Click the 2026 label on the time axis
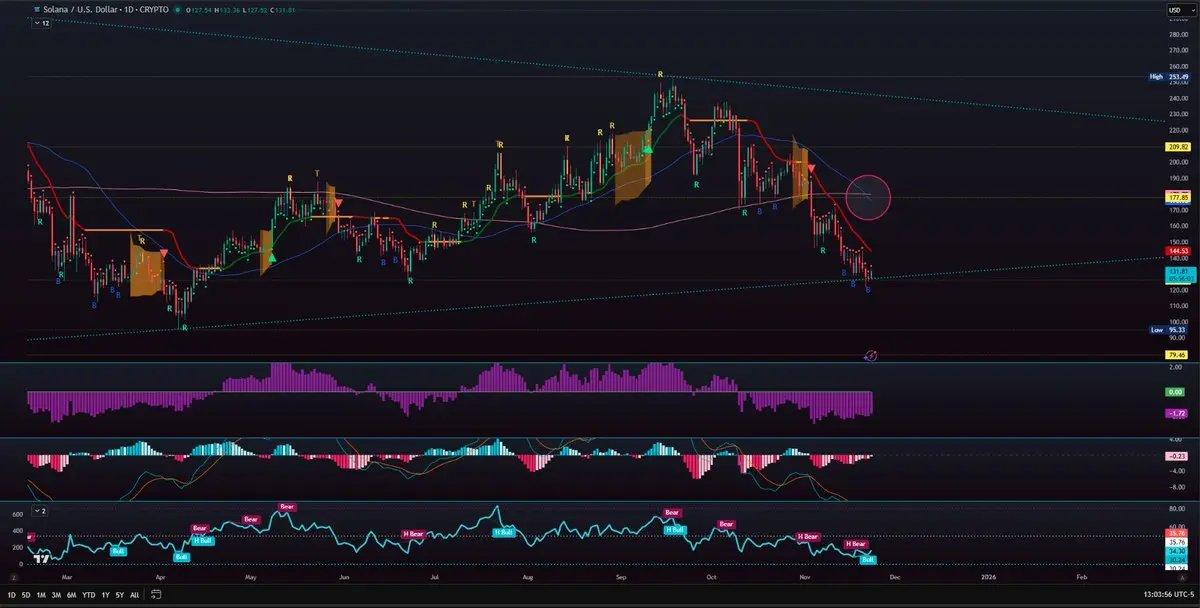The width and height of the screenshot is (1200, 608). (989, 577)
